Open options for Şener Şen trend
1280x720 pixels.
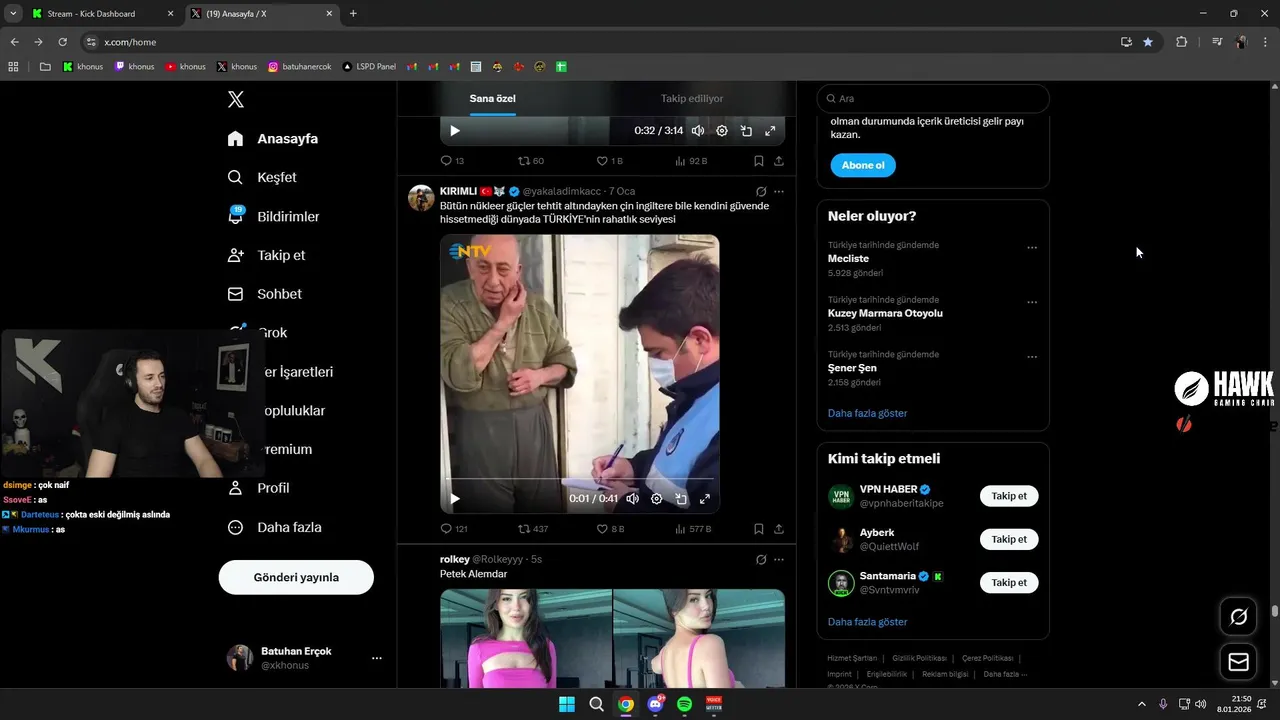click(1032, 357)
